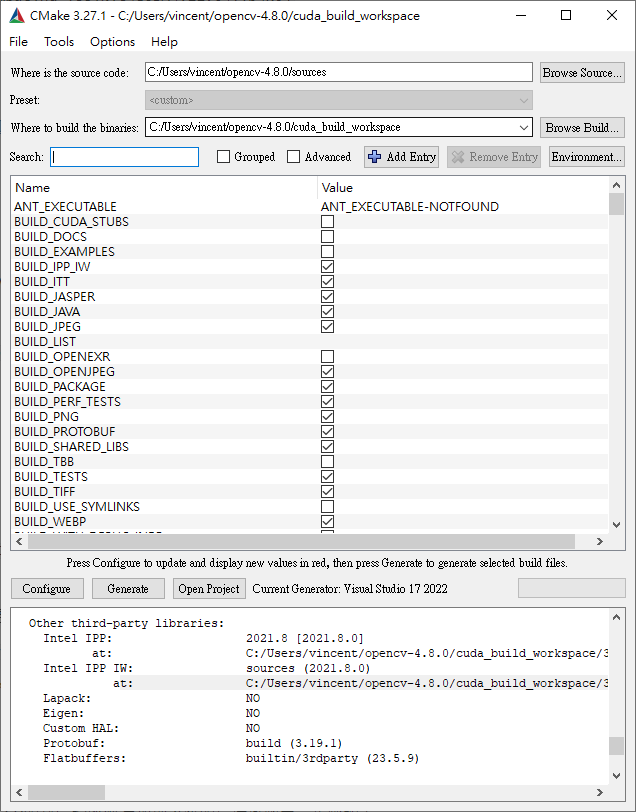Focus the source code path field
Screen dimensions: 636x812
pos(339,72)
